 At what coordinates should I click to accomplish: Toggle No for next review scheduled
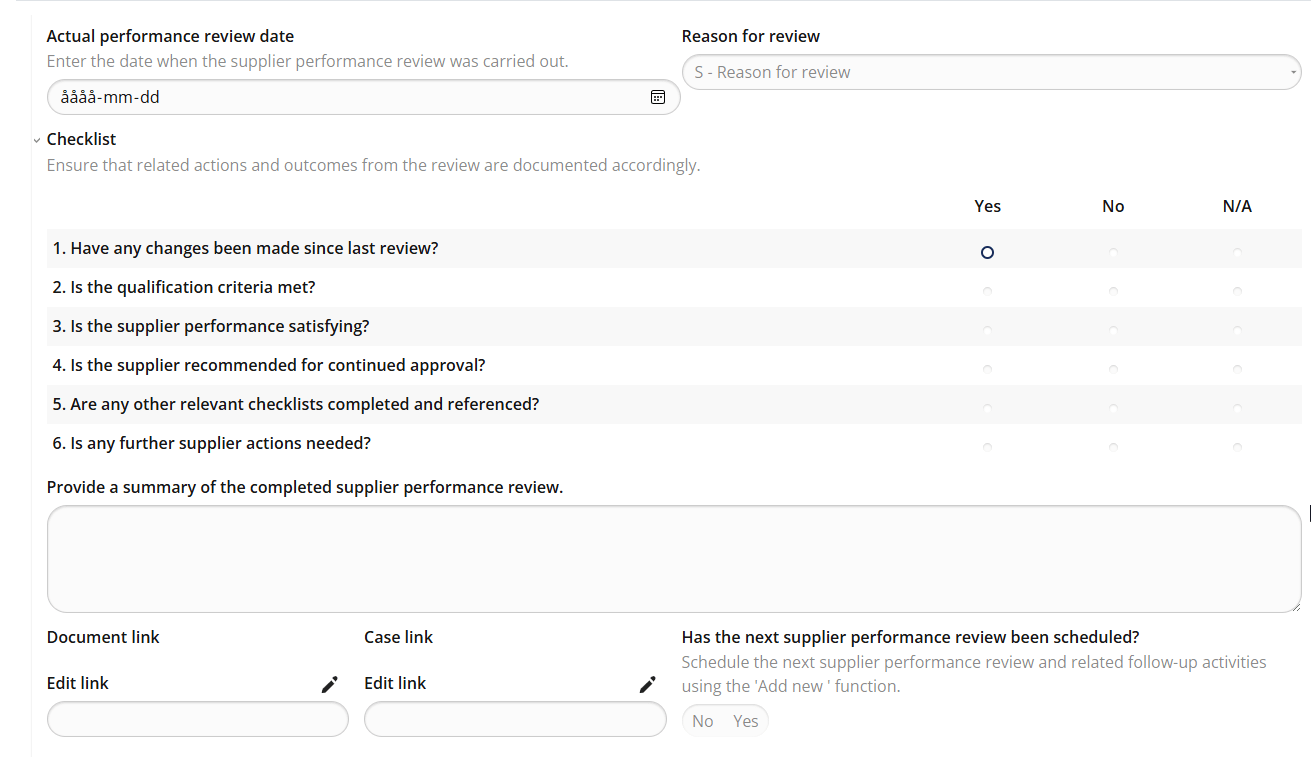(703, 721)
